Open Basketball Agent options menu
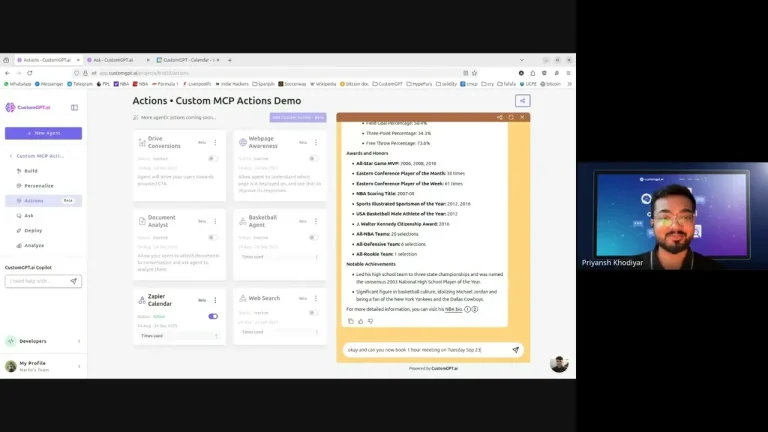 point(316,221)
